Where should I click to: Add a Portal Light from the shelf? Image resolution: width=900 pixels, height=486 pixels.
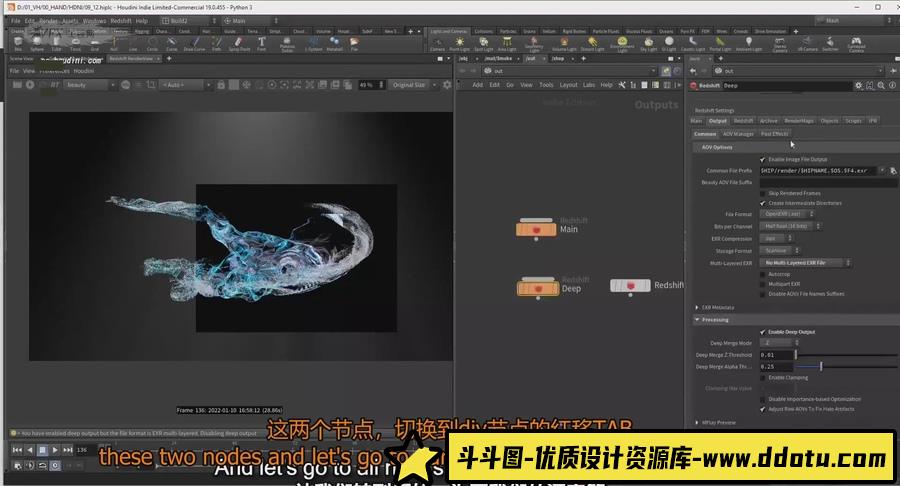[720, 44]
